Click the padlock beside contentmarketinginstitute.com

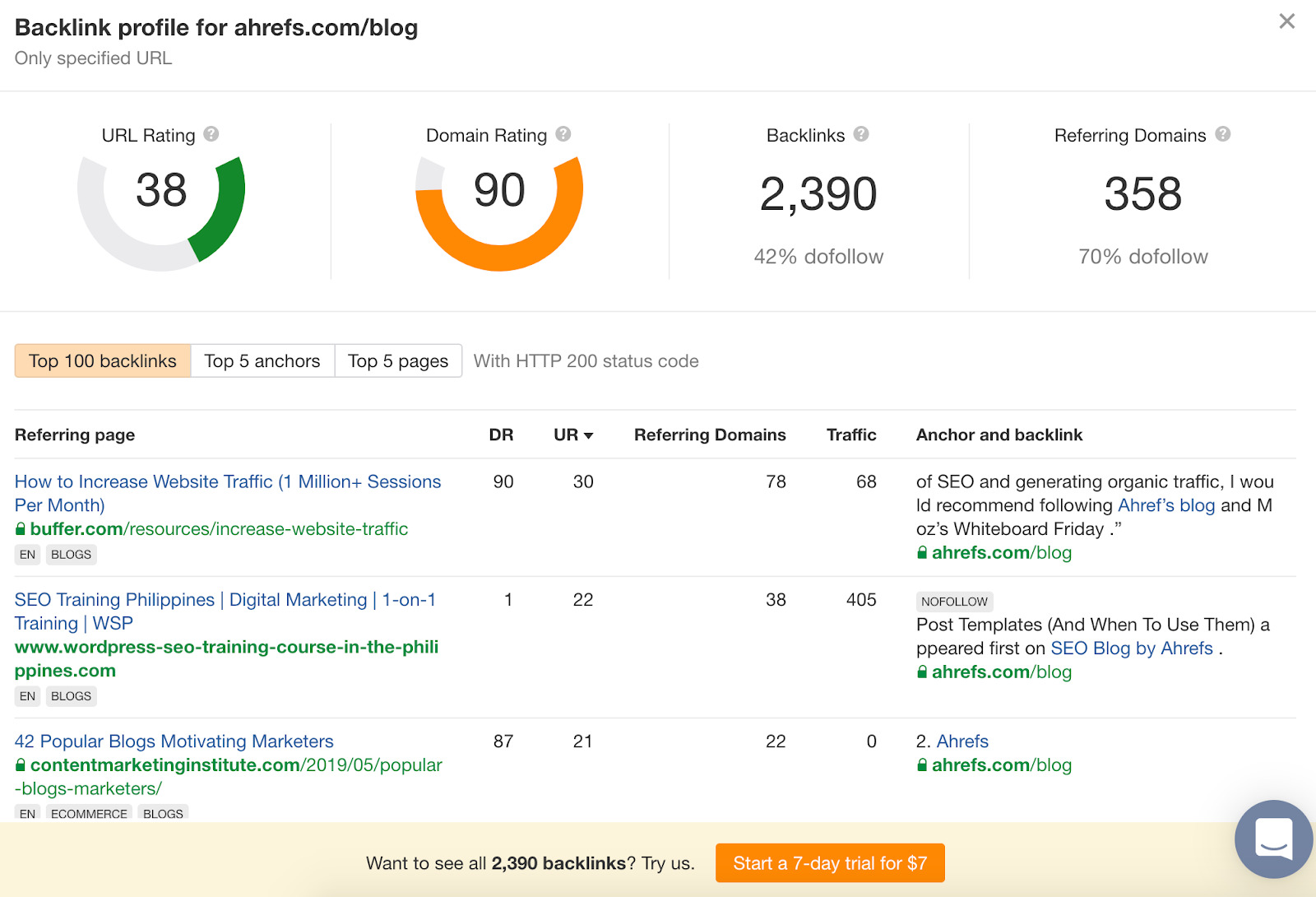click(x=21, y=765)
